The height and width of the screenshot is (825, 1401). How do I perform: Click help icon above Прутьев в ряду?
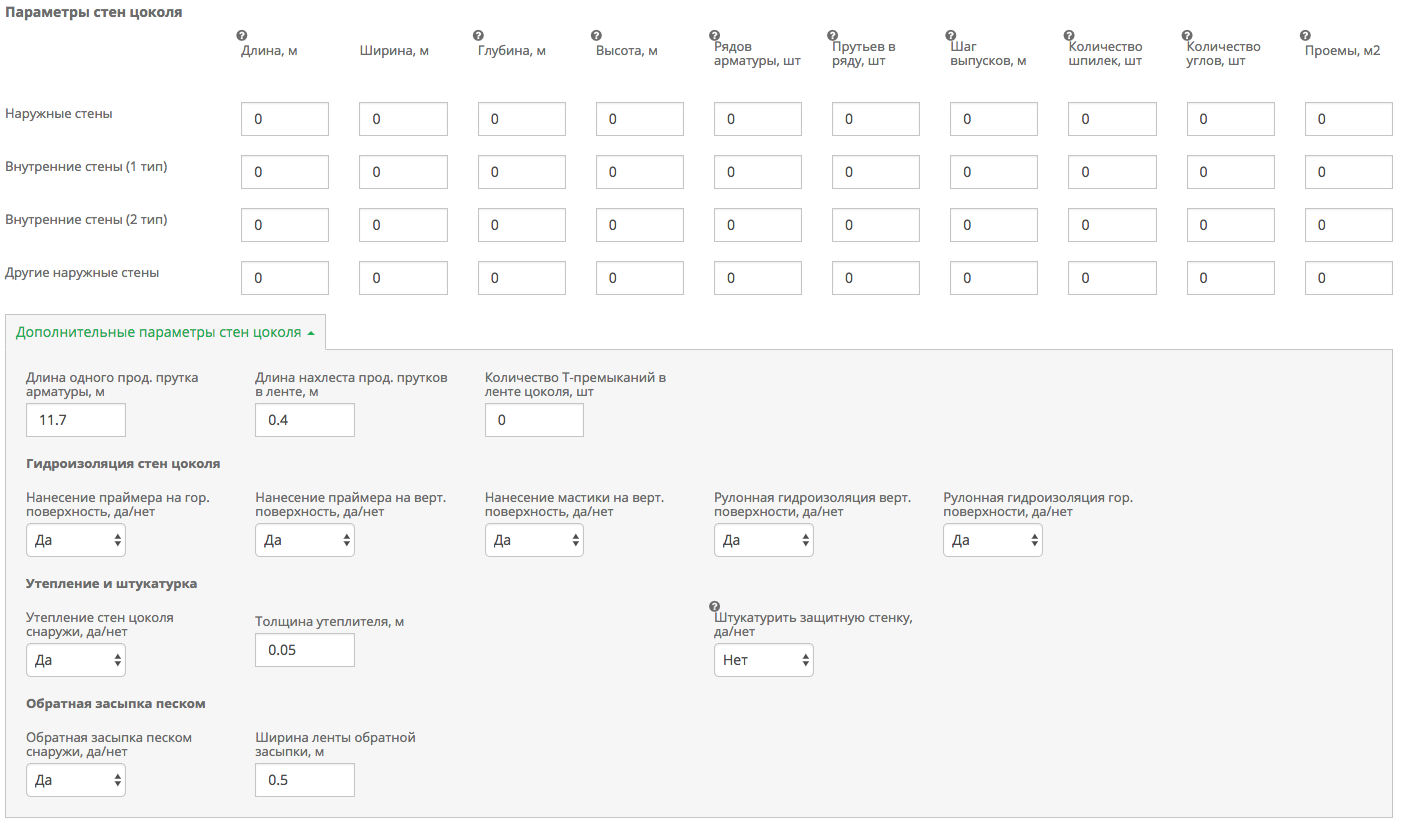832,36
